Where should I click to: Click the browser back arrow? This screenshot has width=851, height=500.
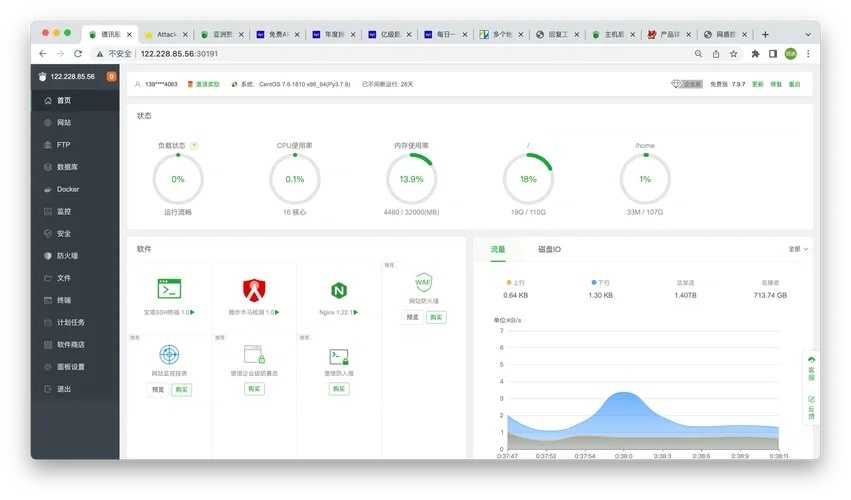tap(43, 54)
